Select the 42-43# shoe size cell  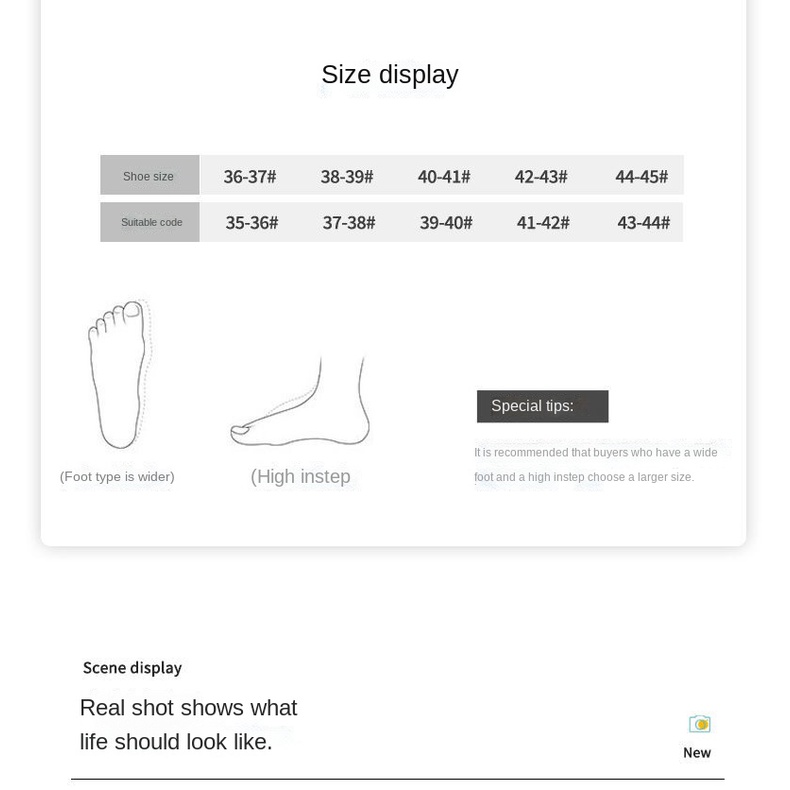(x=541, y=177)
